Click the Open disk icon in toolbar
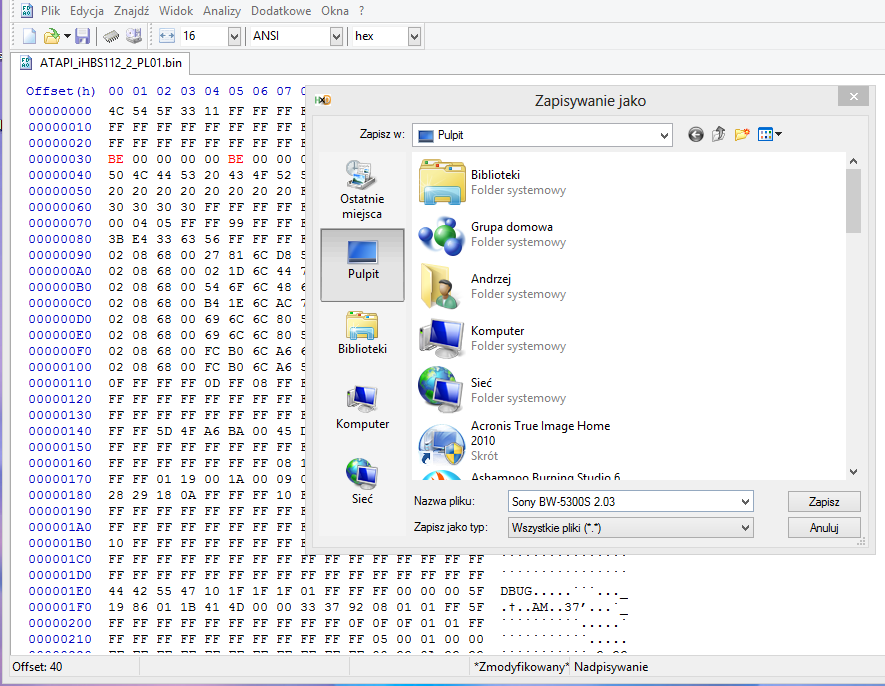The width and height of the screenshot is (885, 686). coord(134,36)
